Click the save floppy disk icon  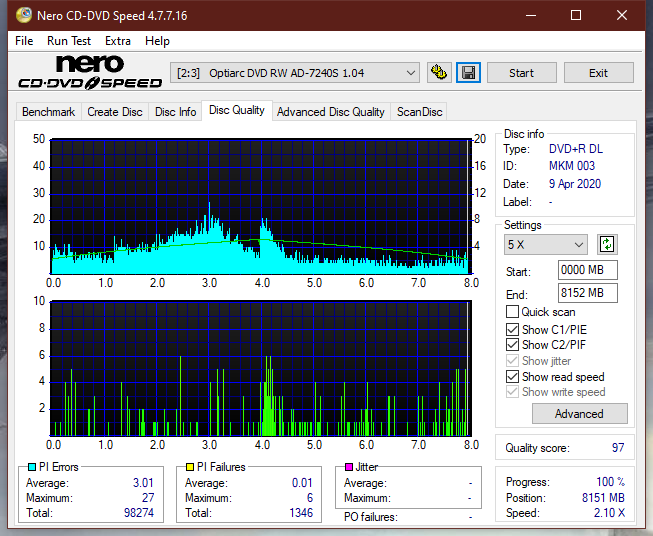468,73
